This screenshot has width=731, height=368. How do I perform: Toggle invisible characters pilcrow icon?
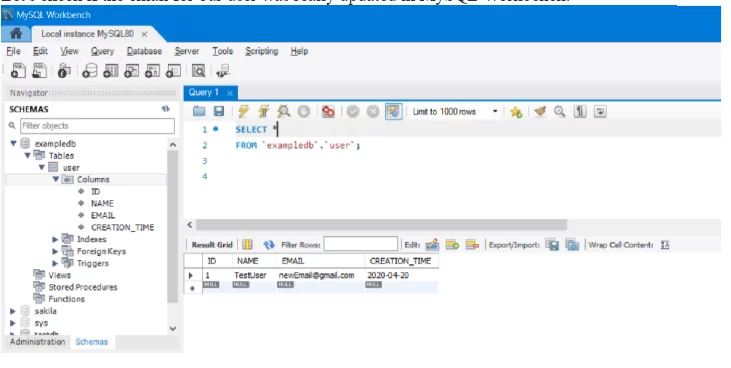coord(579,111)
